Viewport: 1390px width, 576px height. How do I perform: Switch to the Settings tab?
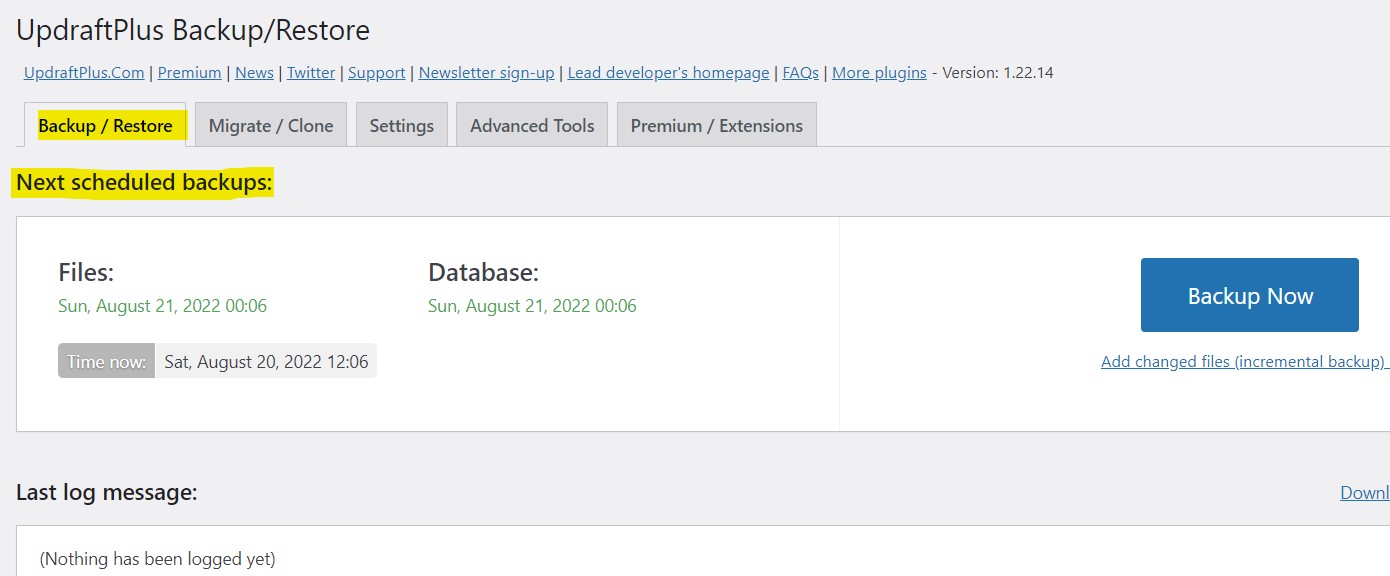(x=401, y=125)
